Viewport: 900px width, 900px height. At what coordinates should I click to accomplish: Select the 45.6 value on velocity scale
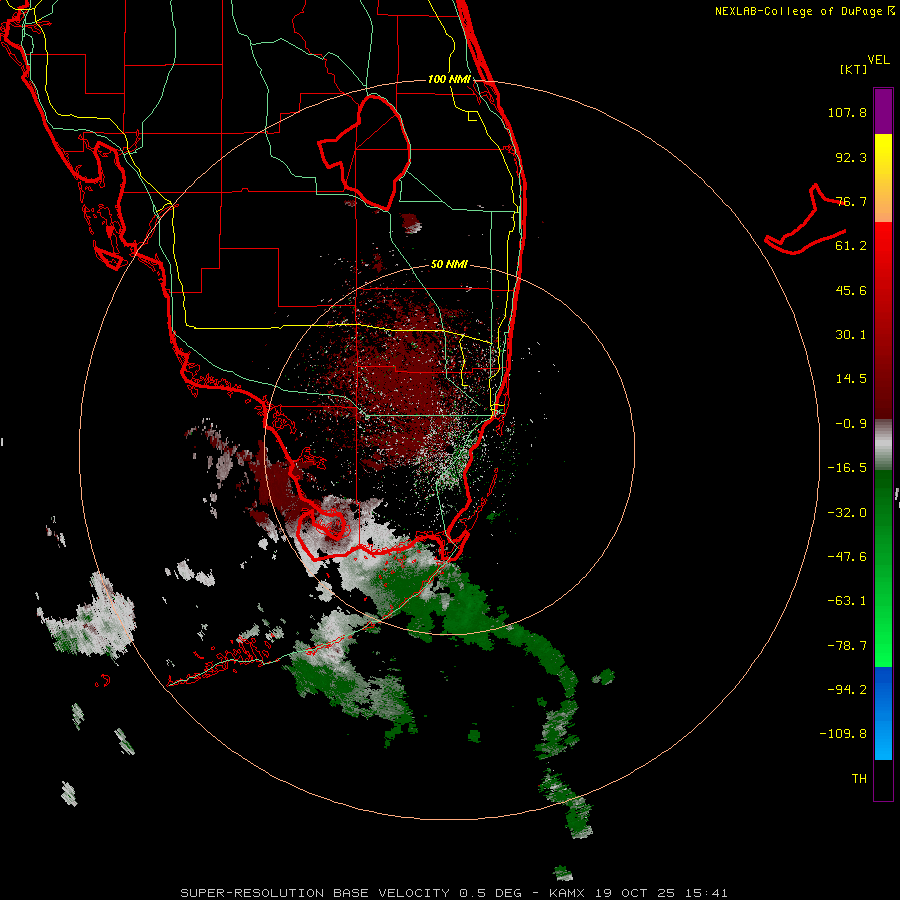tap(851, 290)
